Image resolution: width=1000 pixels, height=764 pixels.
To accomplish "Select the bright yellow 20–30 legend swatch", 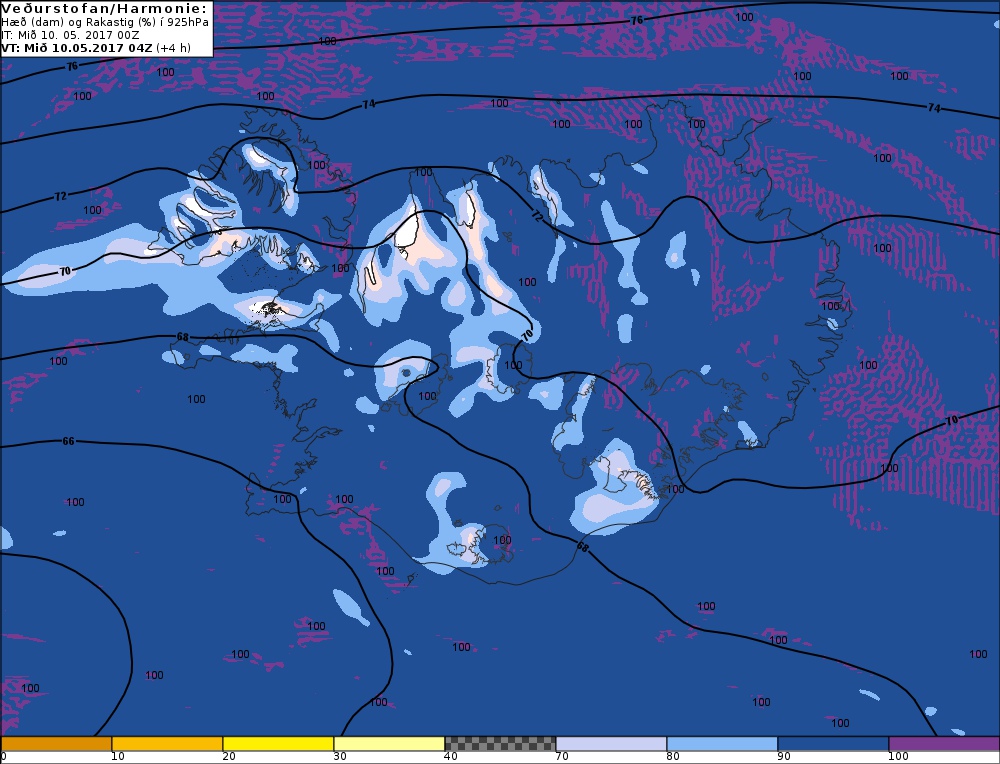I will [278, 744].
